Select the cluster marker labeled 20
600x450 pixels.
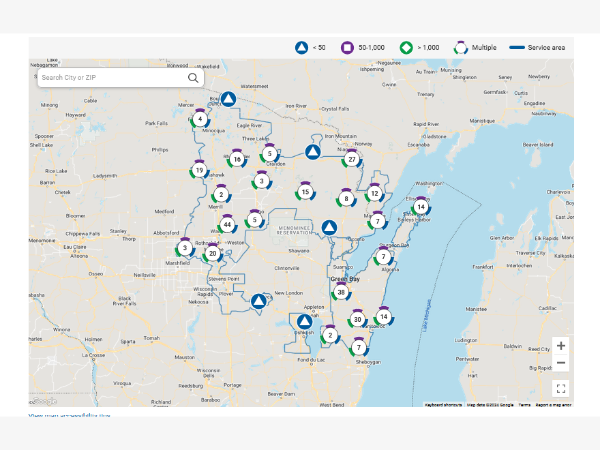[x=212, y=254]
